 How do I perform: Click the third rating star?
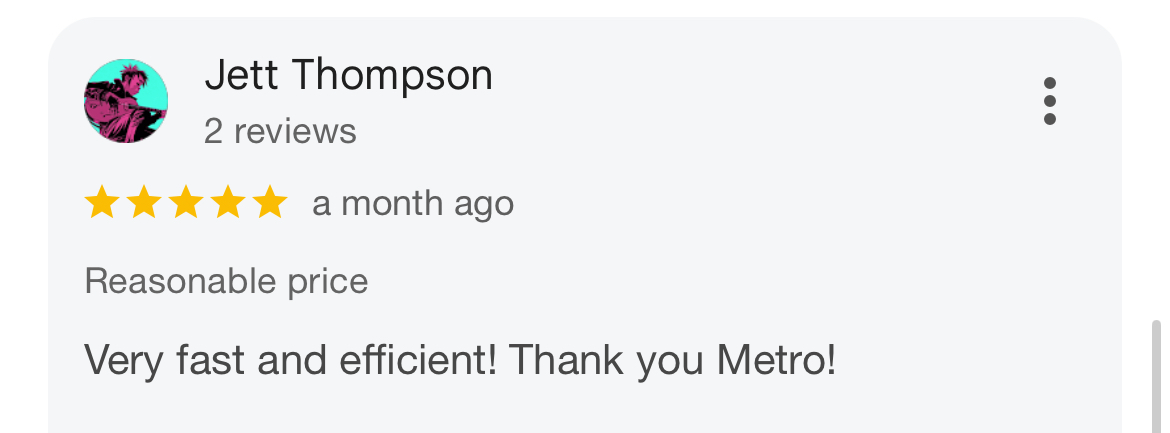185,204
